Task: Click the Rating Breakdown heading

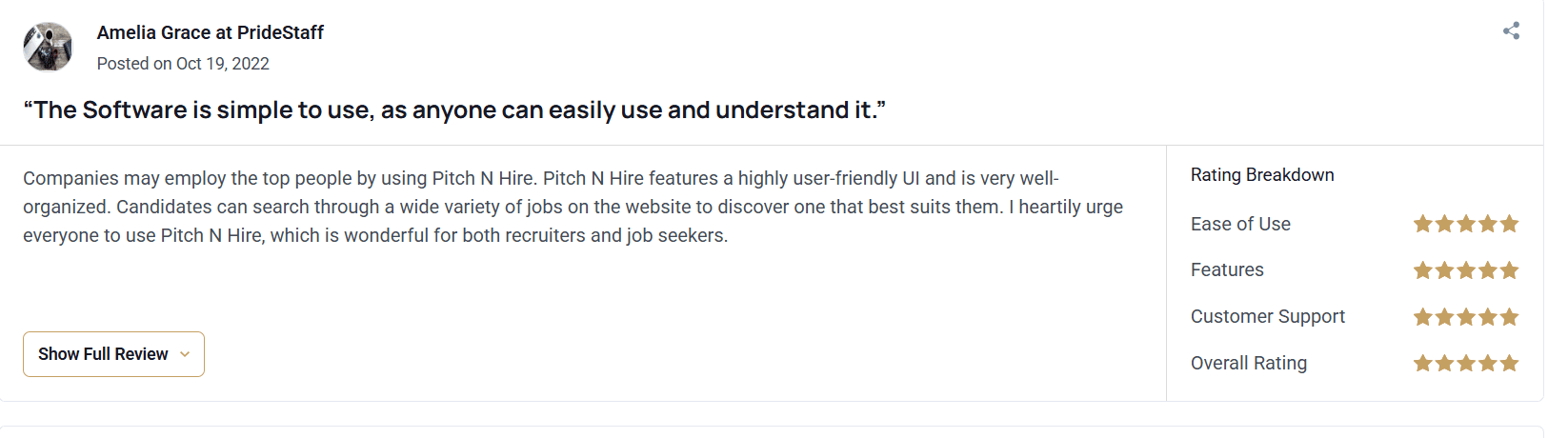Action: (x=1262, y=175)
